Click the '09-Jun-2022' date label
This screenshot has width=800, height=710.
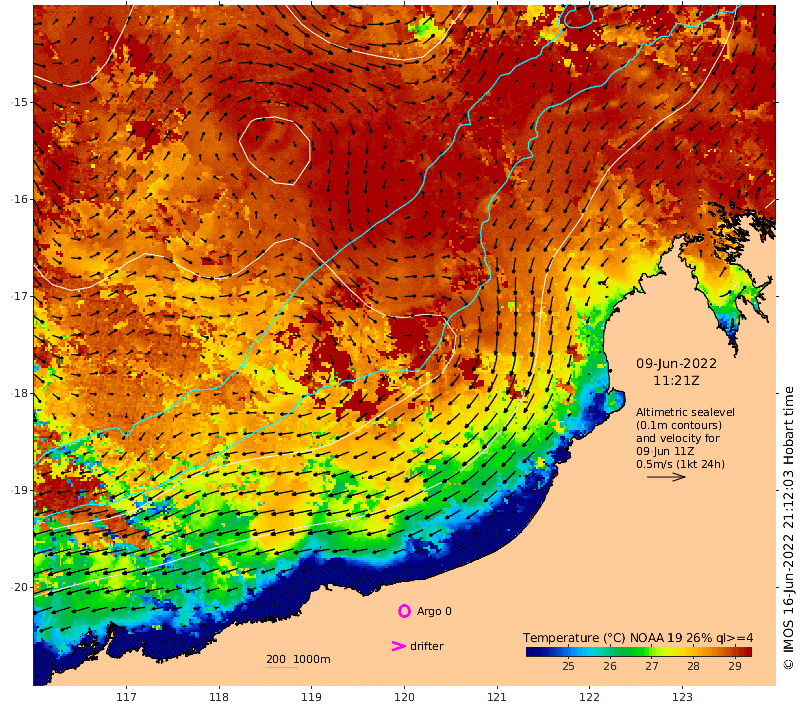[x=676, y=364]
